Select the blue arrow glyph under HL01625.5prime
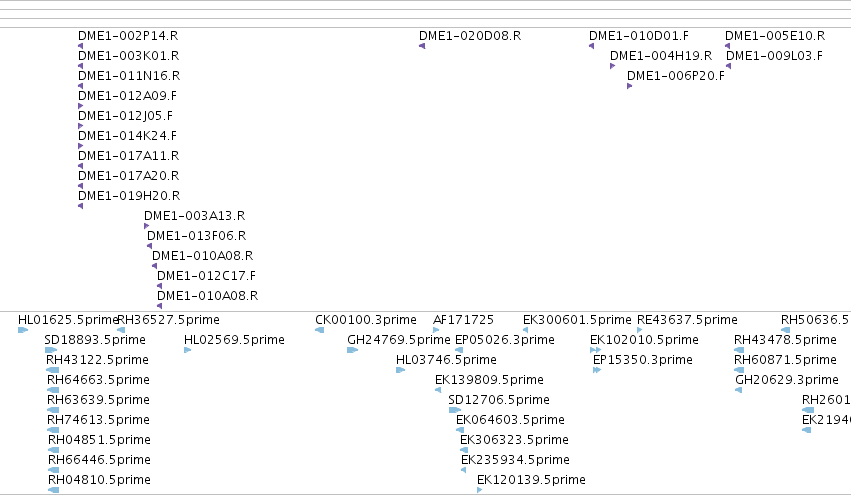Screen dimensions: 851x495 pyautogui.click(x=23, y=330)
